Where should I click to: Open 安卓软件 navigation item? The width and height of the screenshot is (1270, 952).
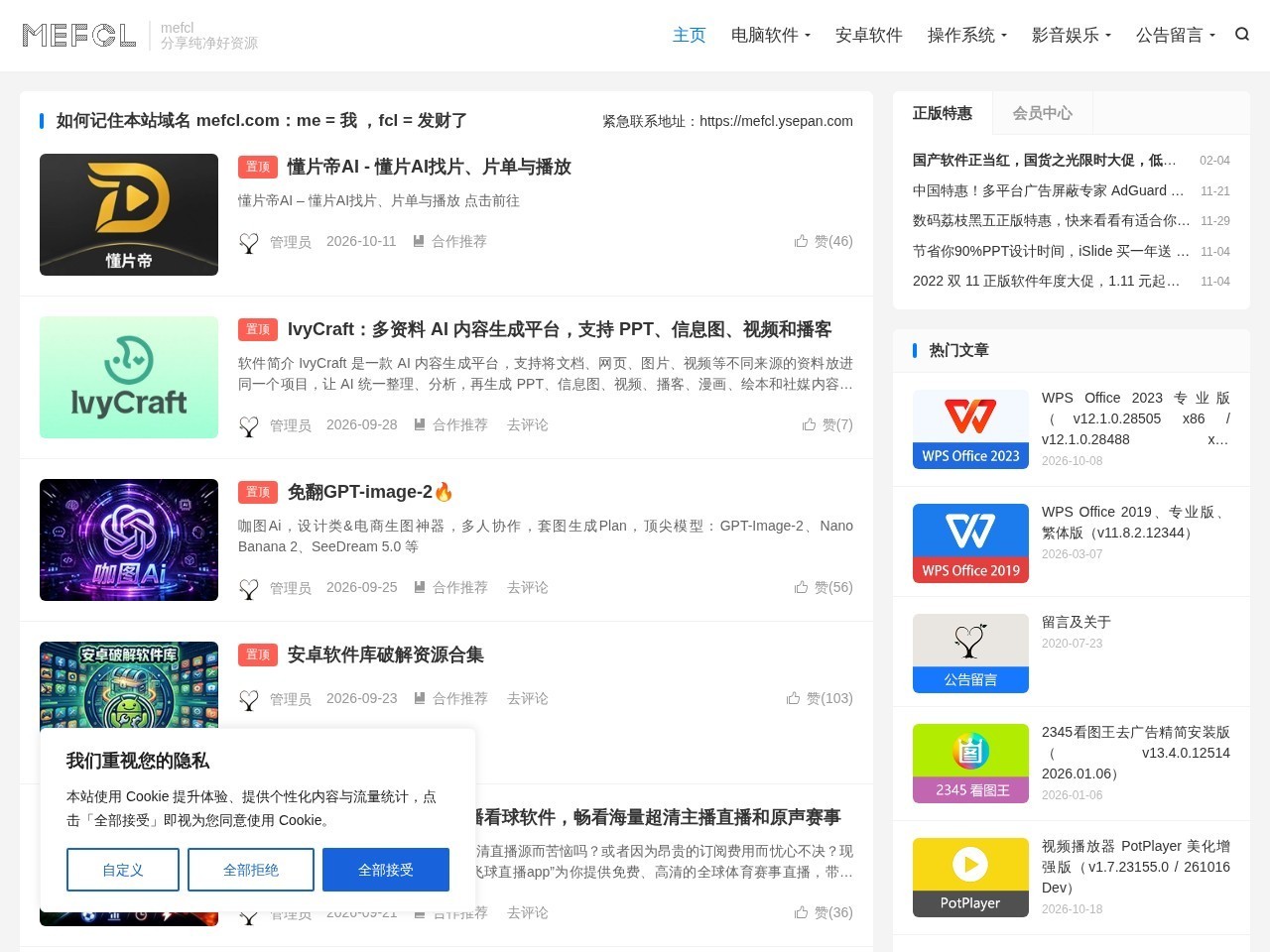pos(869,35)
